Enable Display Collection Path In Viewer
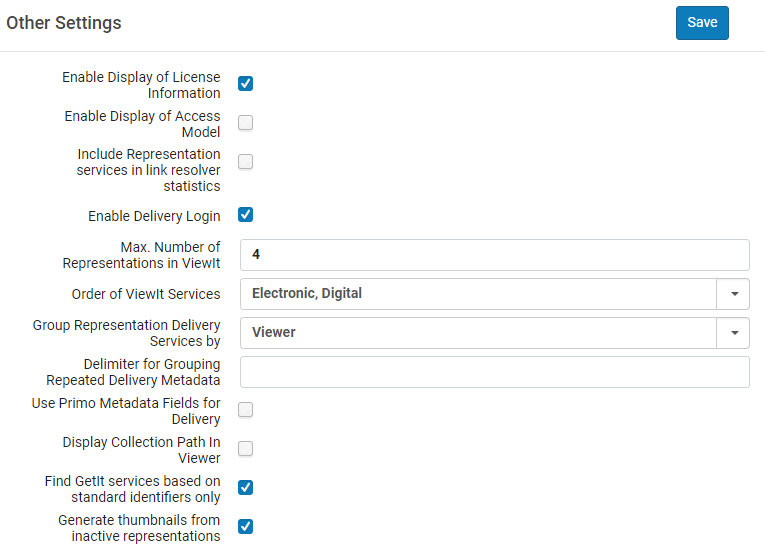 (245, 449)
